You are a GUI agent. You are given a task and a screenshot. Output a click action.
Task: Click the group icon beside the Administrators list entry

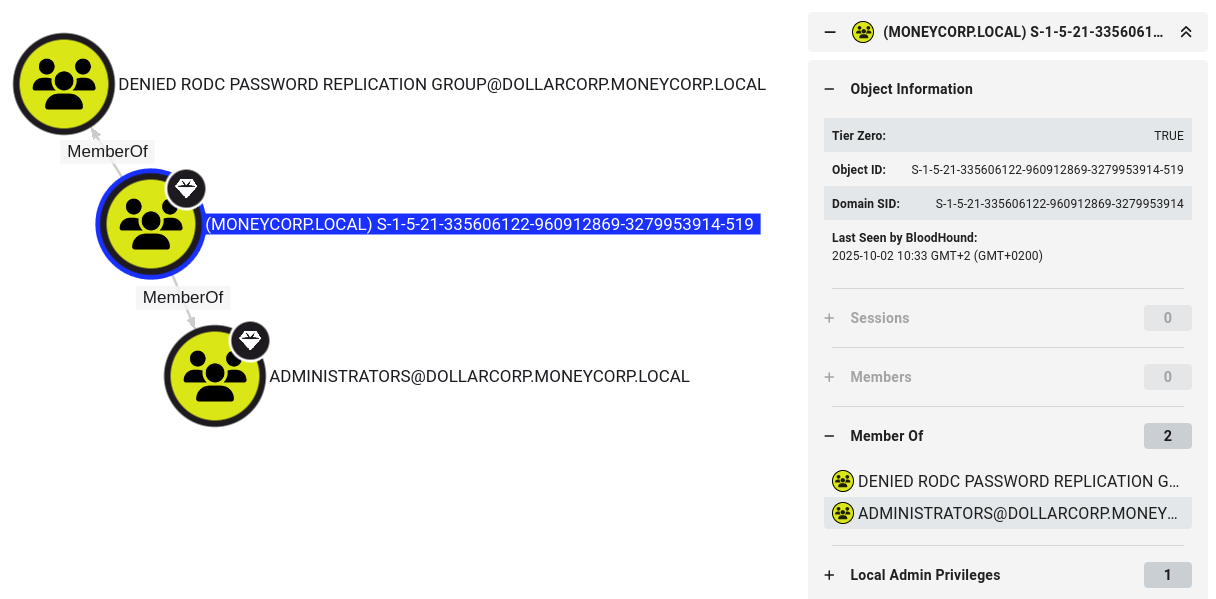coord(843,513)
